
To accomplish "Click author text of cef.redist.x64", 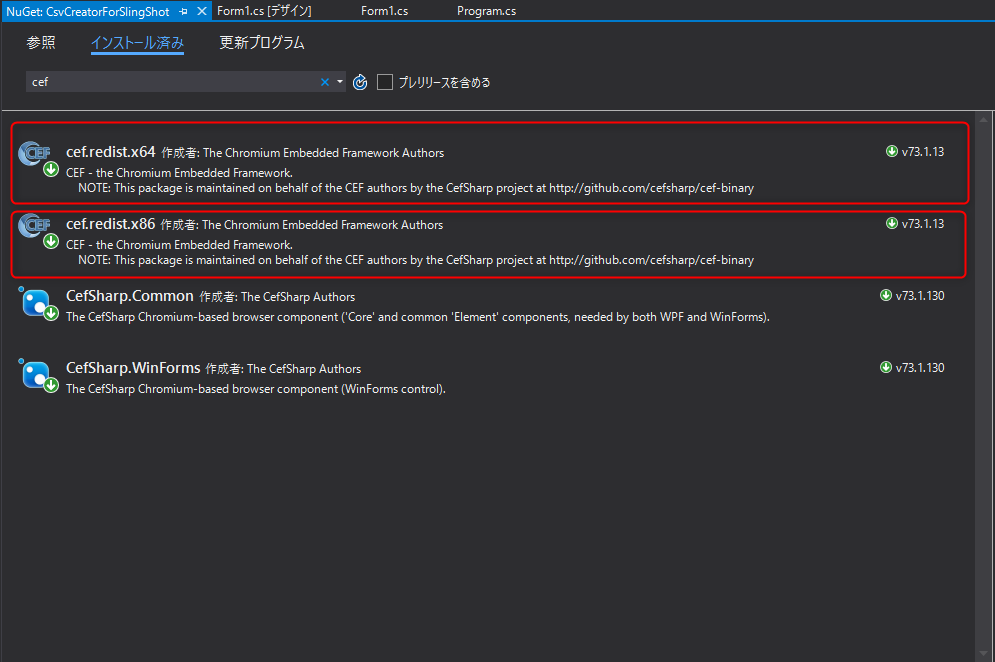I will (x=303, y=153).
